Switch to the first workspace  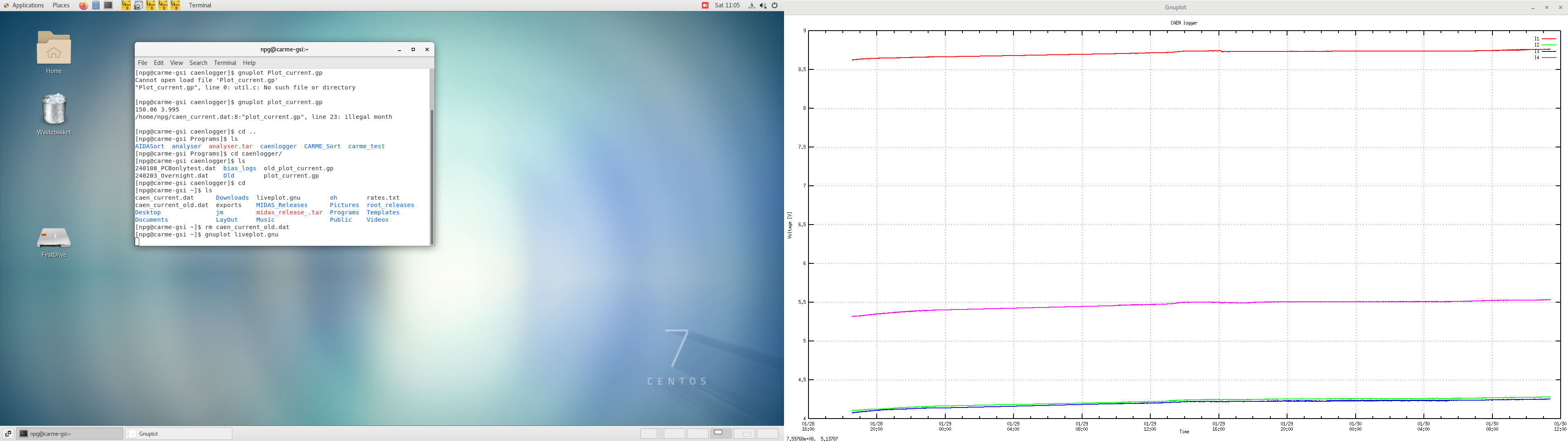click(x=651, y=434)
